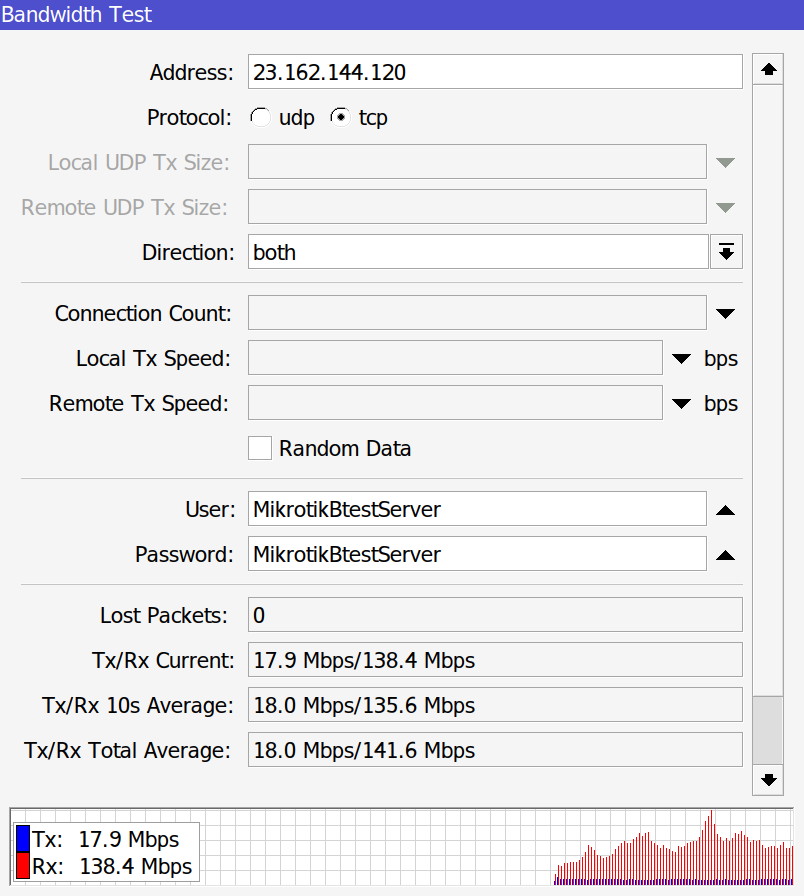Click the scrollbar up arrow
This screenshot has height=896, width=804.
tap(768, 69)
